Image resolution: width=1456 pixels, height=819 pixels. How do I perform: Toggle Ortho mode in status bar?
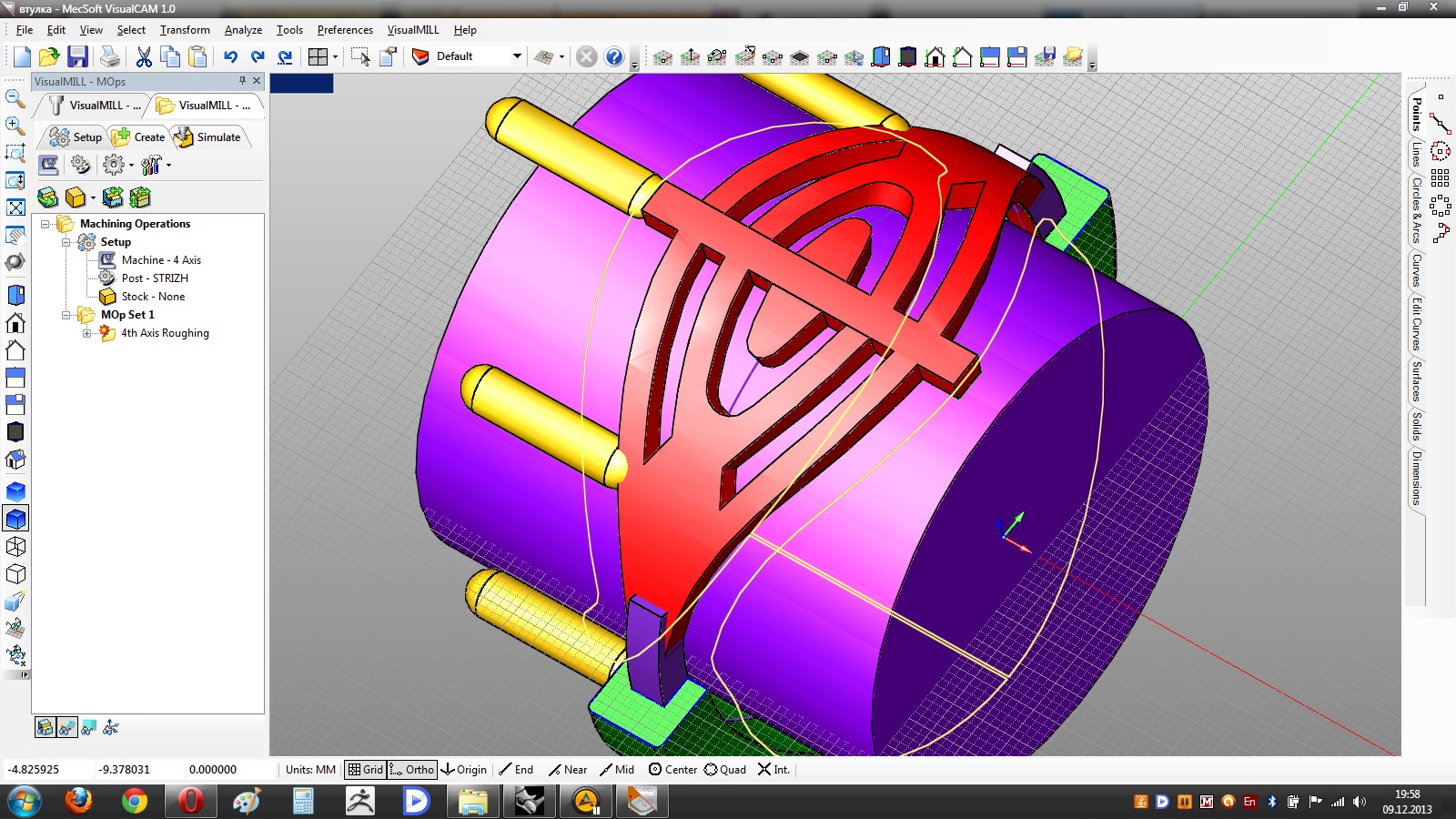point(412,769)
